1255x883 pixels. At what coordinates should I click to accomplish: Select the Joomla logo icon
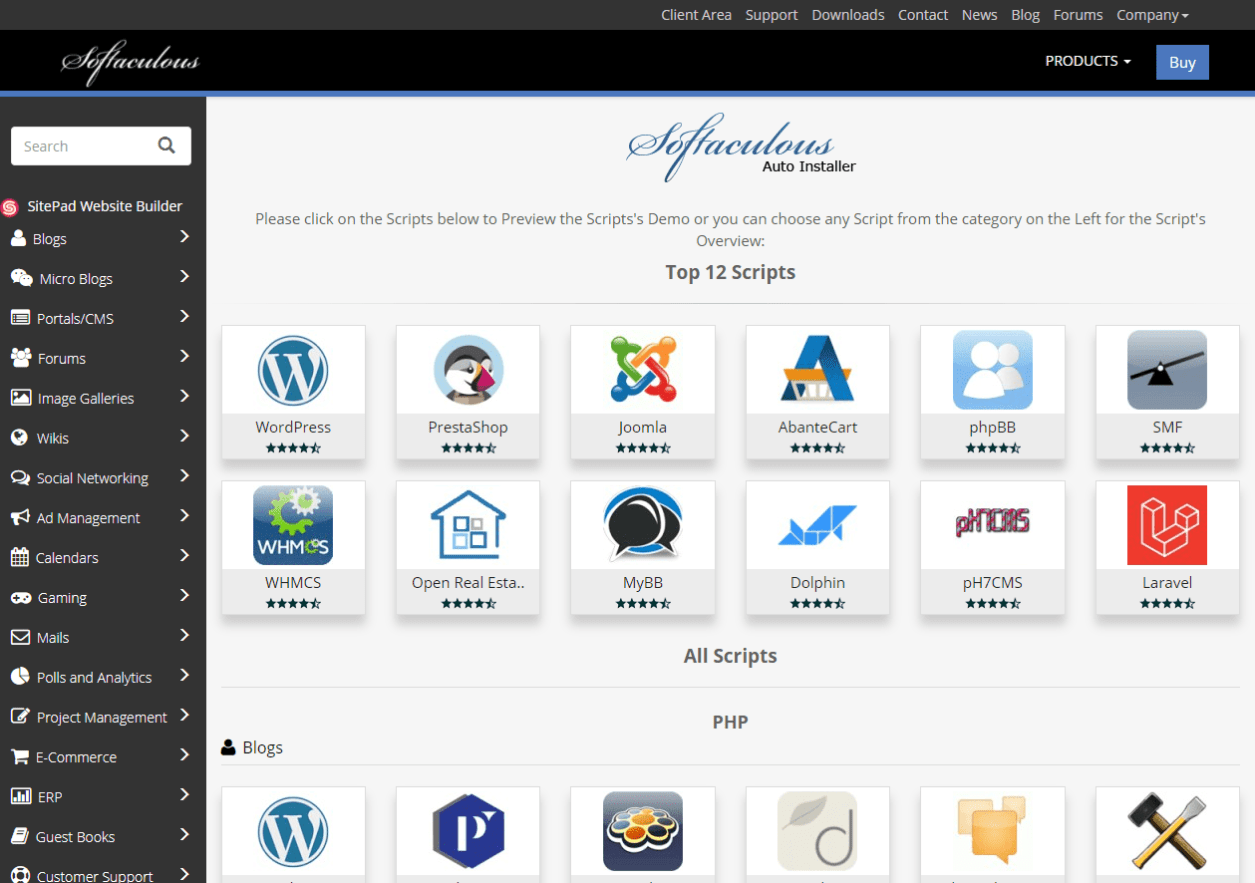642,370
